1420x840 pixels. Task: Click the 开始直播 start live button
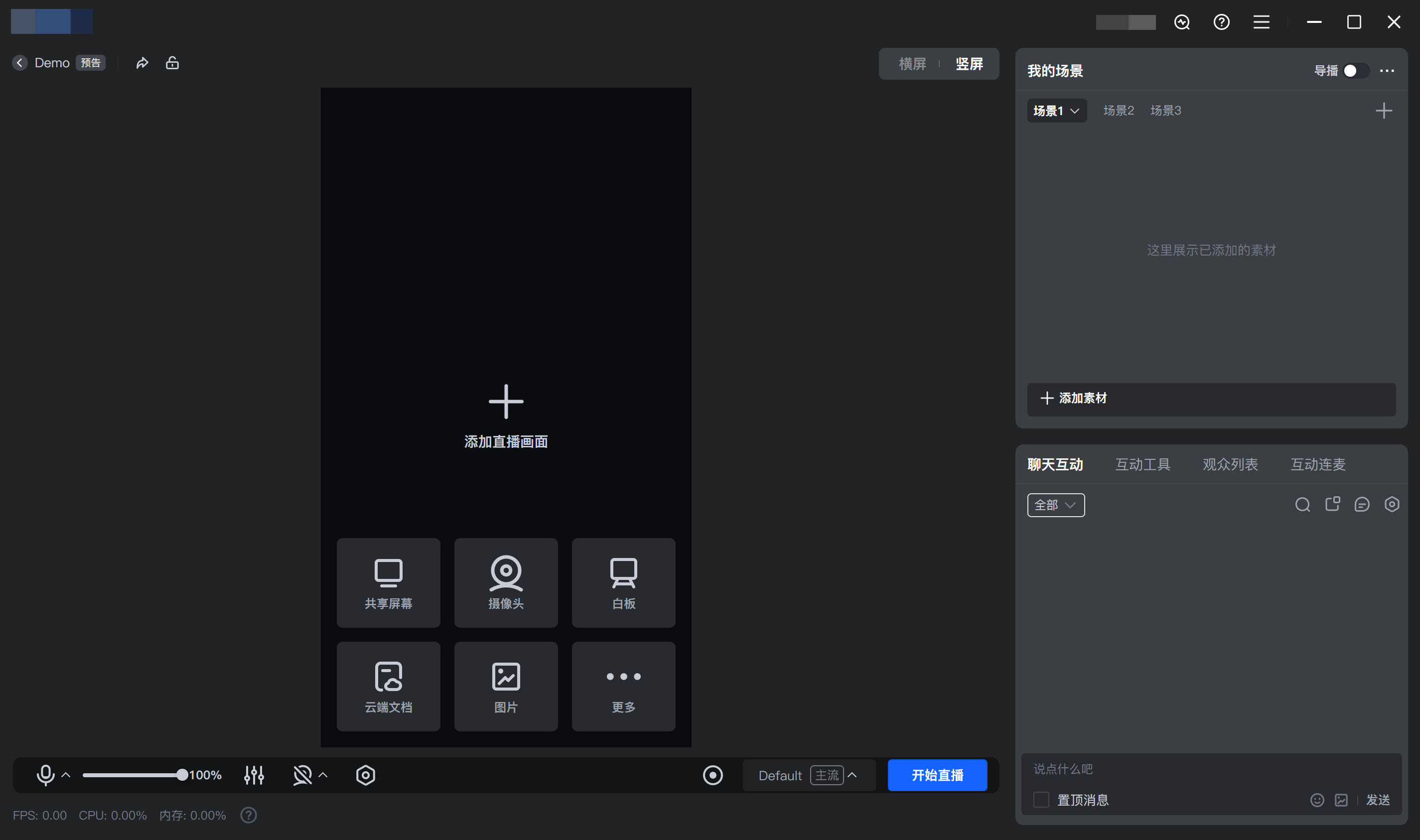(937, 775)
